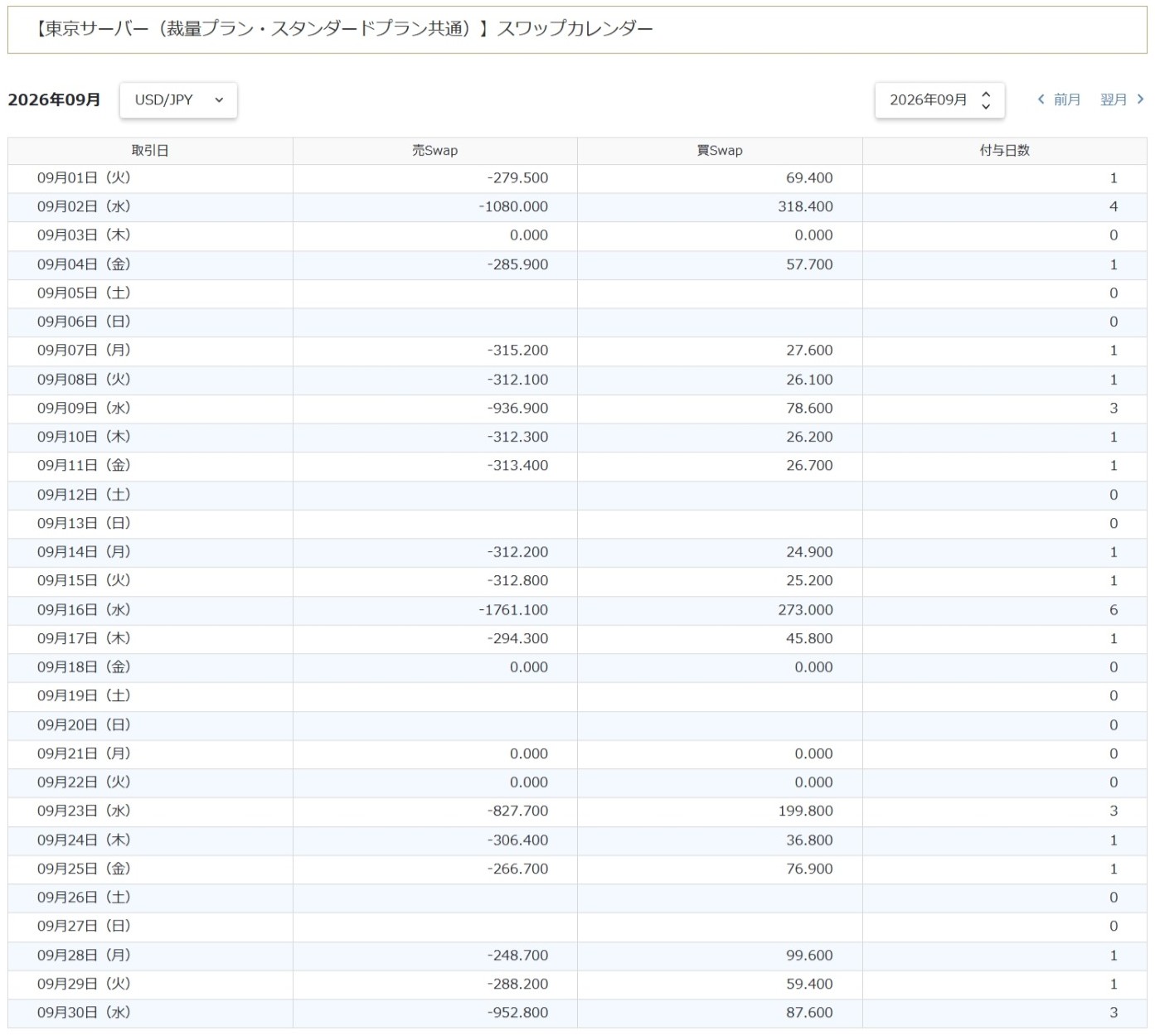Image resolution: width=1155 pixels, height=1036 pixels.
Task: Go to next month via 翌月
Action: tap(1122, 99)
